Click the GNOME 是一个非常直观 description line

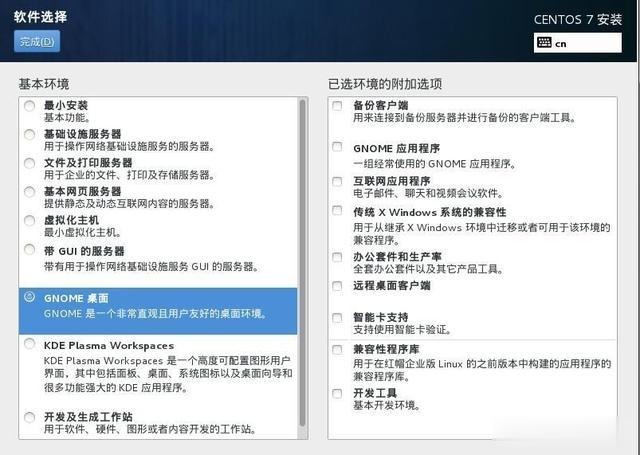pos(155,314)
